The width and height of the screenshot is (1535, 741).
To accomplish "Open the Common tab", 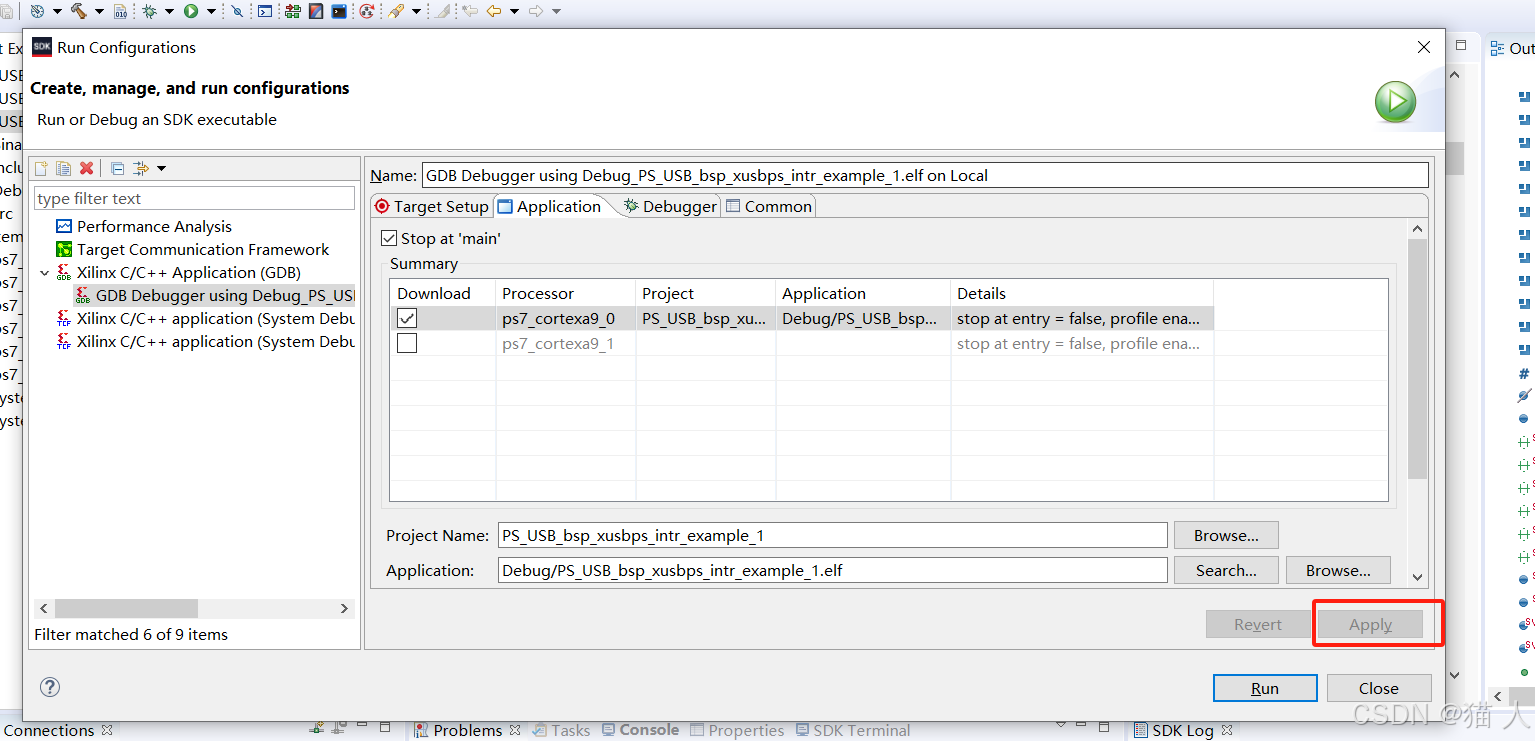I will [769, 206].
